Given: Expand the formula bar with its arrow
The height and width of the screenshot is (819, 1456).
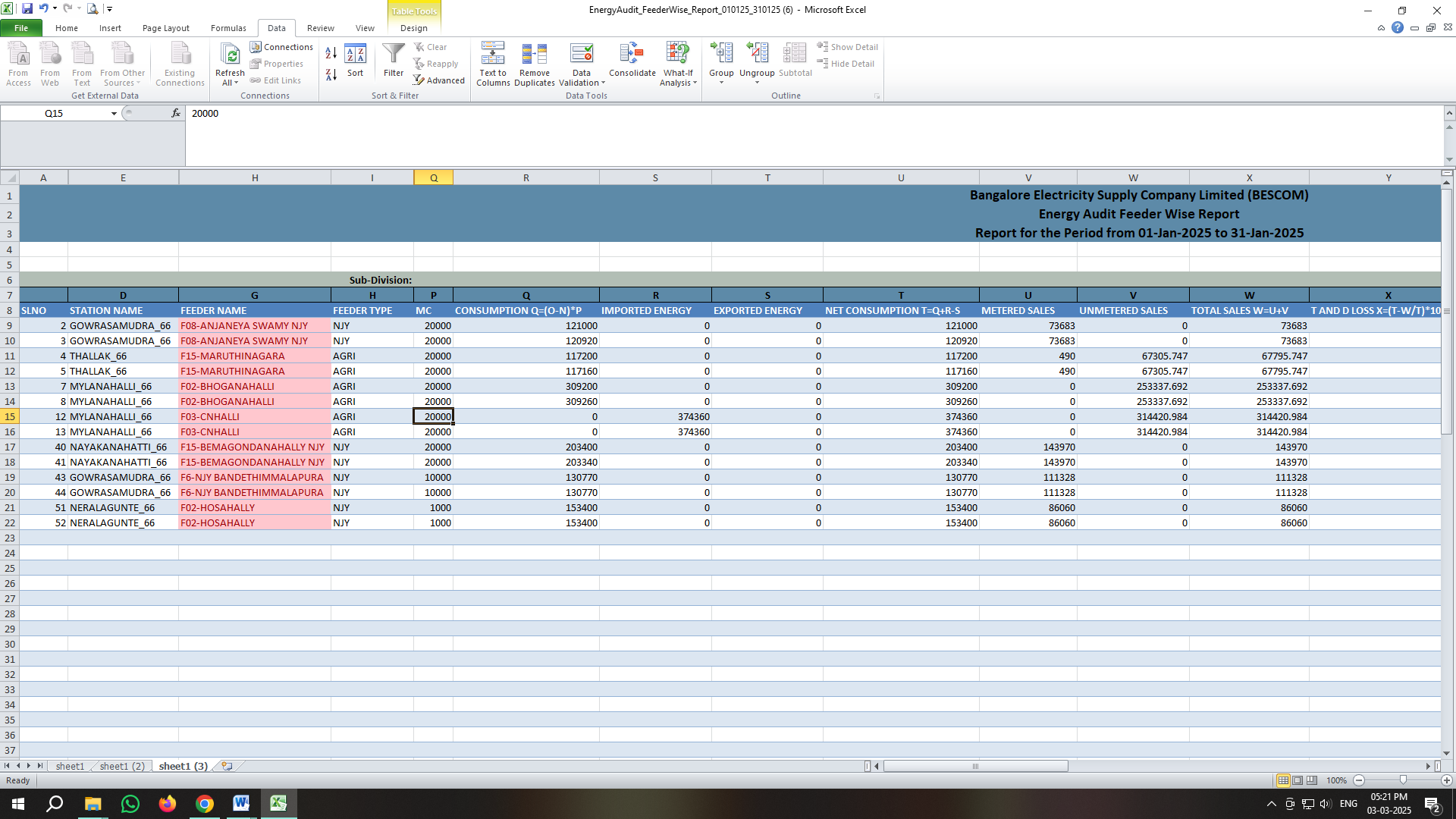Looking at the screenshot, I should [1449, 113].
